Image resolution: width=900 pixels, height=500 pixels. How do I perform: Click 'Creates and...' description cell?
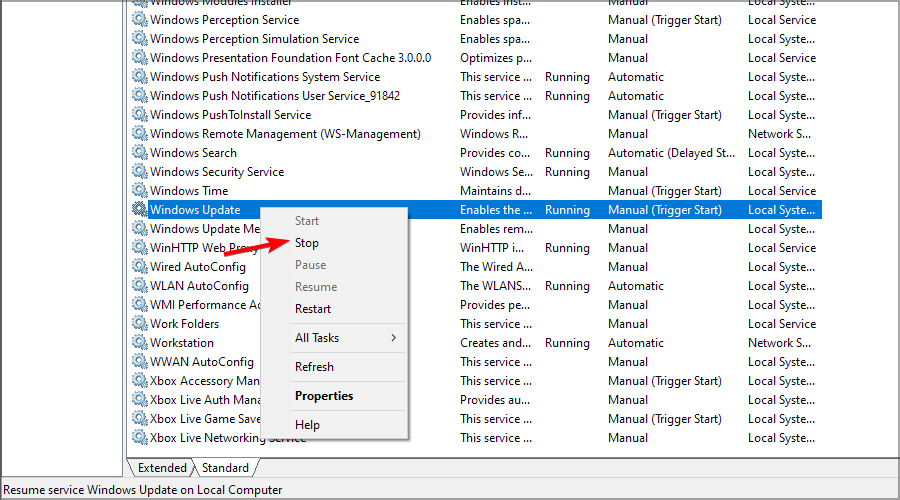coord(495,343)
